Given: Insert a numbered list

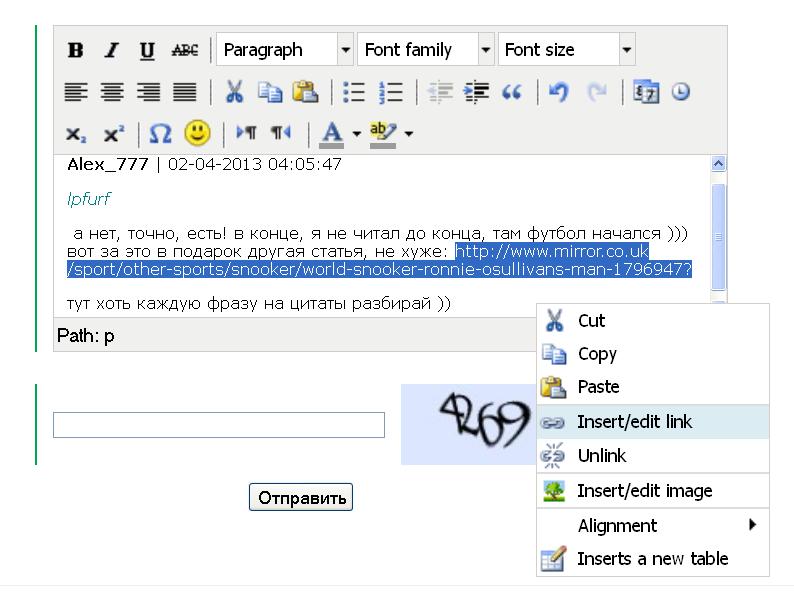Looking at the screenshot, I should click(x=390, y=92).
